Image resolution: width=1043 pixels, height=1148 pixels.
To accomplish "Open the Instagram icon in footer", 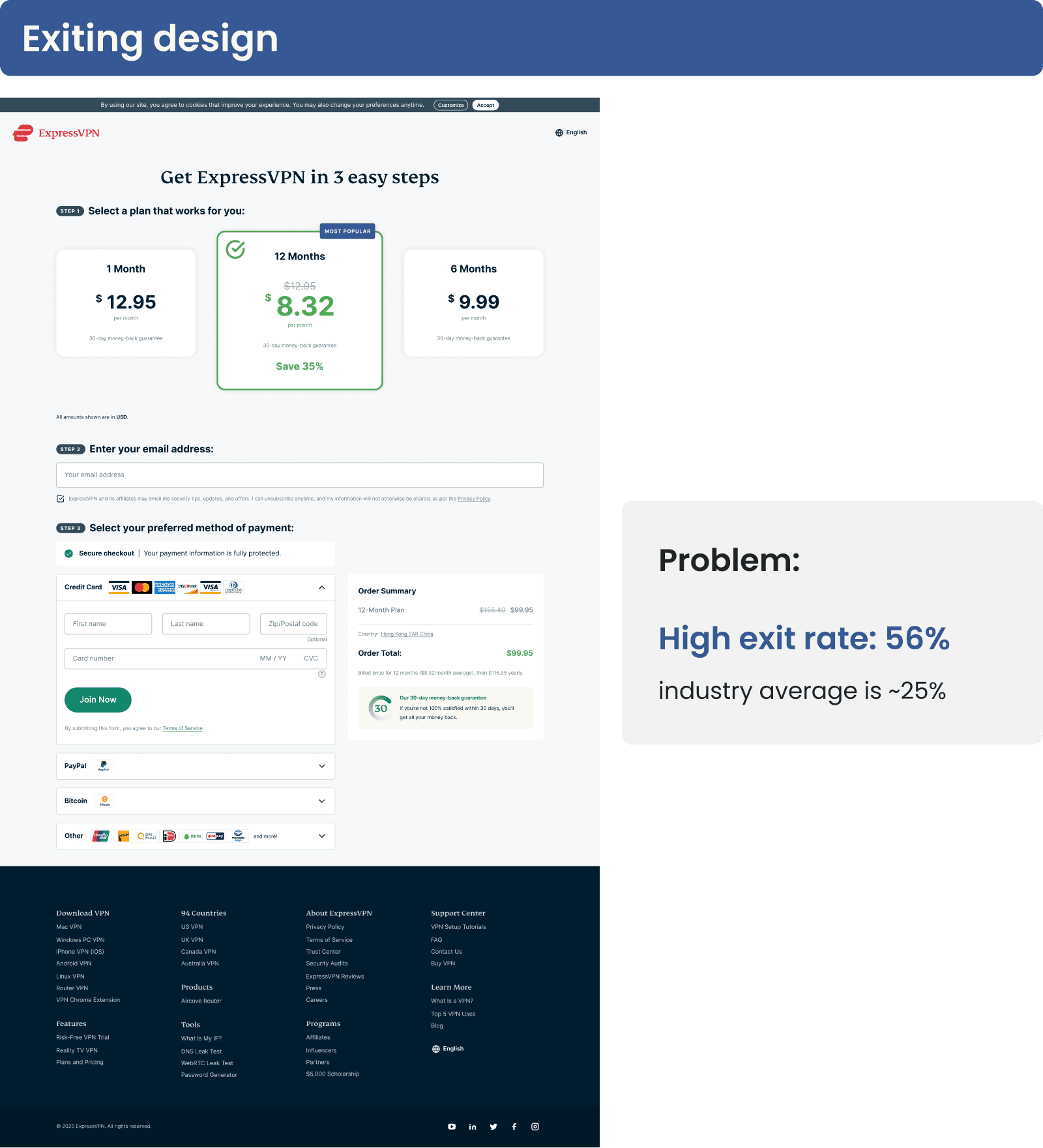I will click(535, 1126).
